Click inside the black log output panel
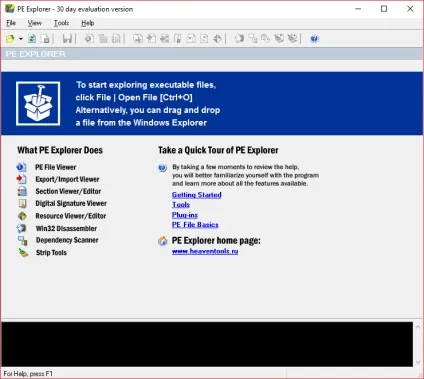The image size is (424, 379). point(207,344)
